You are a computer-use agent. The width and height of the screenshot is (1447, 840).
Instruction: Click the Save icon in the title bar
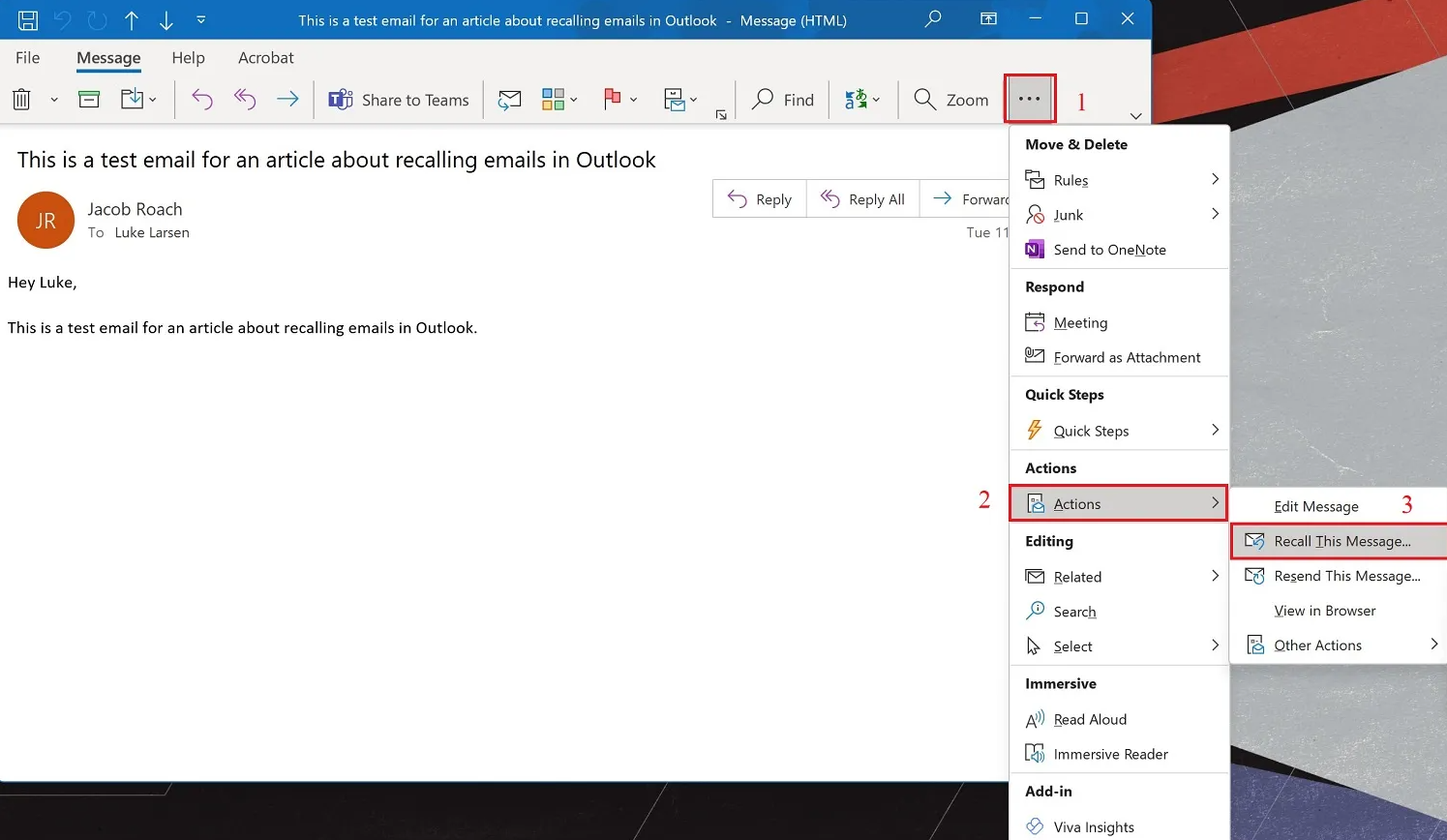coord(28,19)
